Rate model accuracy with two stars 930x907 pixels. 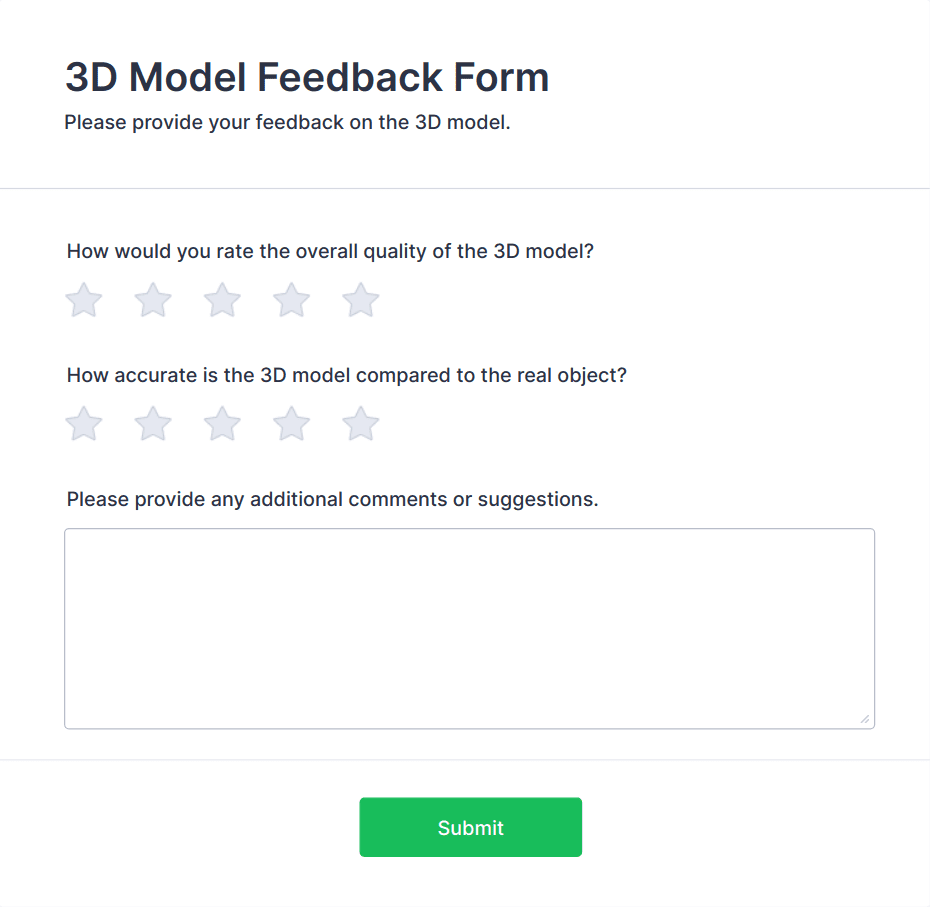(x=153, y=423)
